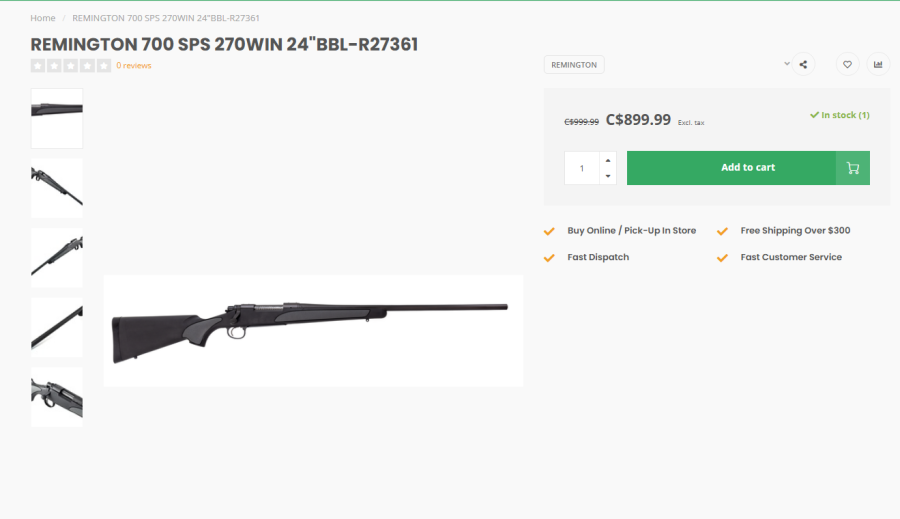Go to Home breadcrumb
Screen dimensions: 900x519
click(43, 18)
